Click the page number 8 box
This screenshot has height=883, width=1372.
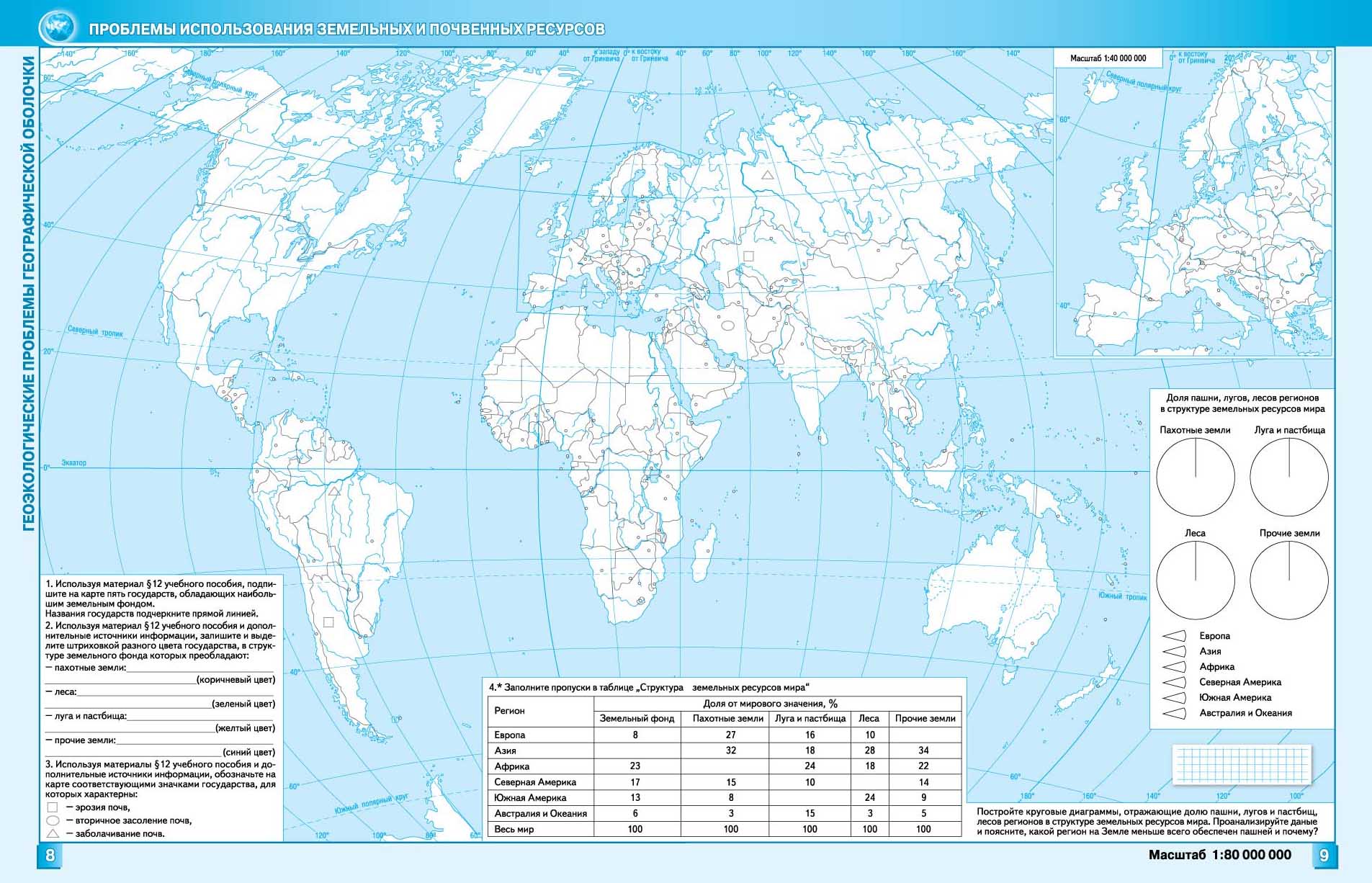tap(50, 856)
